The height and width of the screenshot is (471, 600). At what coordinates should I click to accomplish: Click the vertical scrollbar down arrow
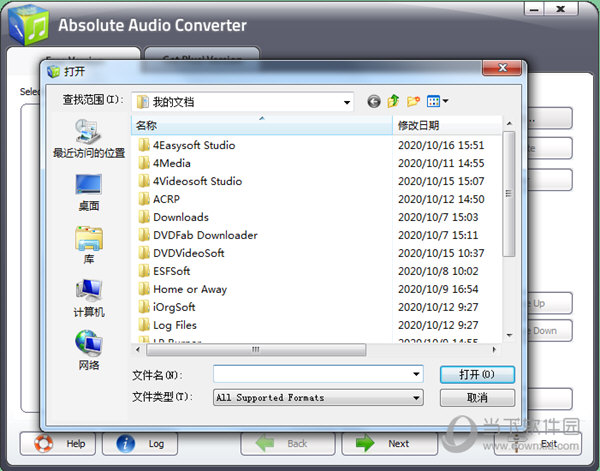[509, 335]
